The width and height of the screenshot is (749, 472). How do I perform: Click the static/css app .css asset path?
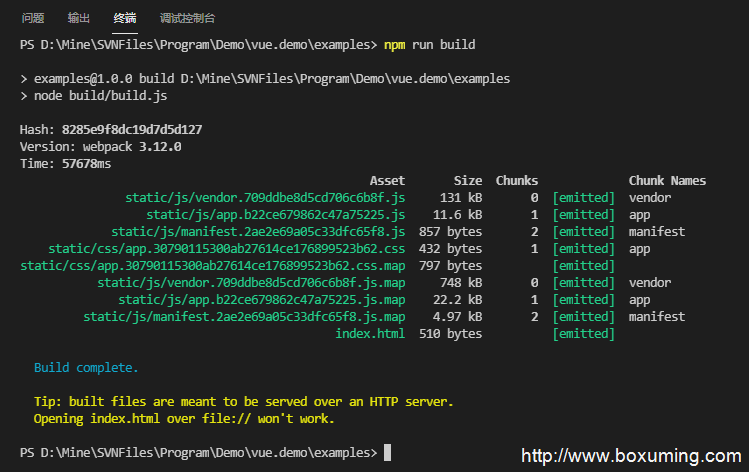point(226,249)
